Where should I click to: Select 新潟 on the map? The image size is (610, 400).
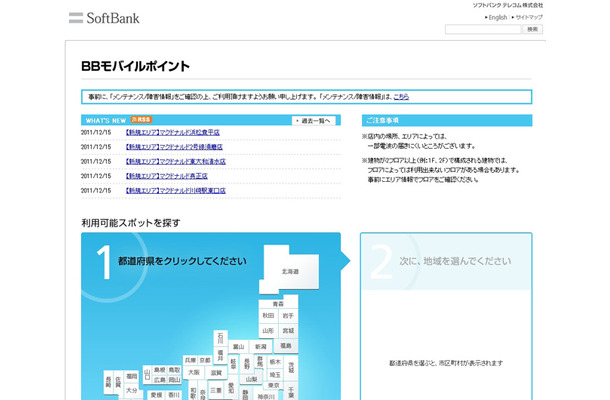[x=261, y=347]
